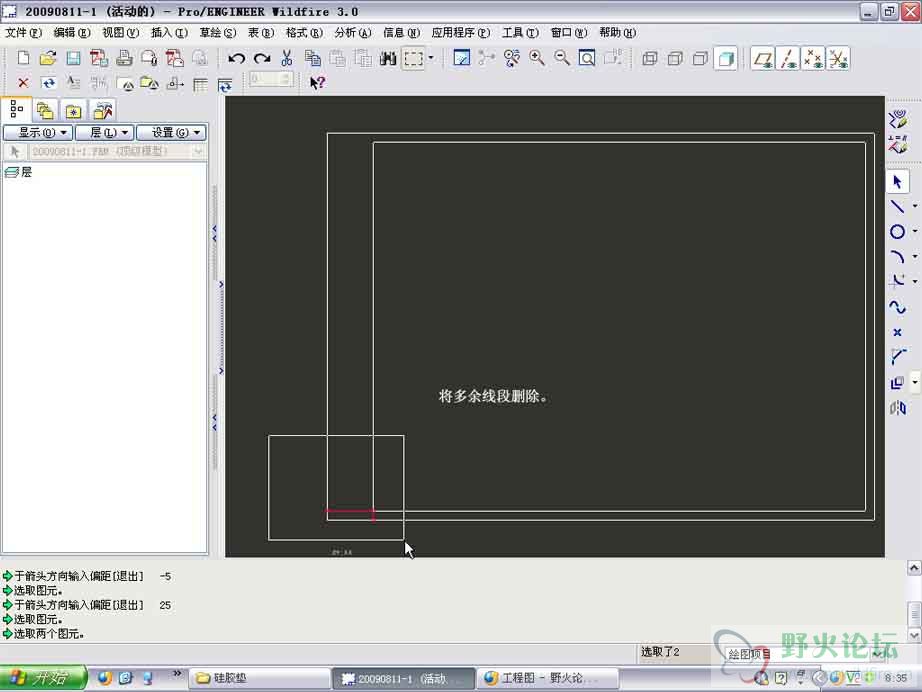Click the New file icon
922x692 pixels.
click(x=23, y=58)
